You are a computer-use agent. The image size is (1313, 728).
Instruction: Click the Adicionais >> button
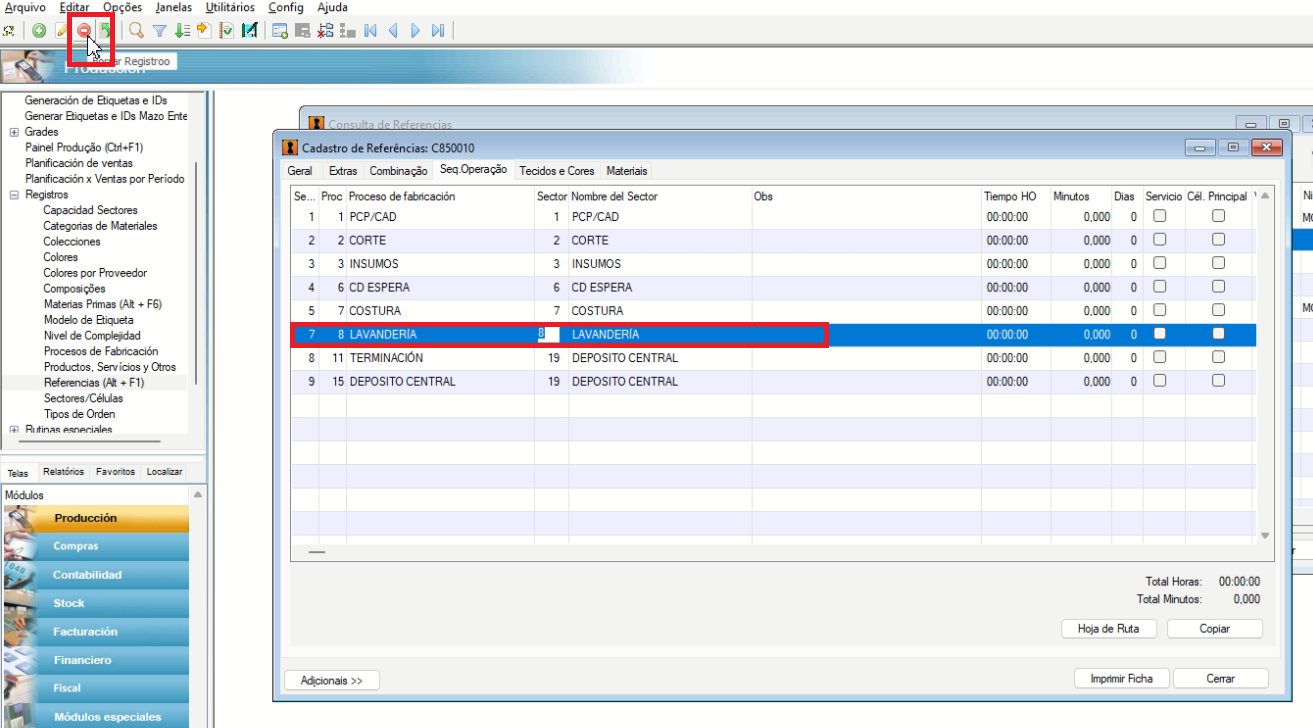pyautogui.click(x=332, y=681)
